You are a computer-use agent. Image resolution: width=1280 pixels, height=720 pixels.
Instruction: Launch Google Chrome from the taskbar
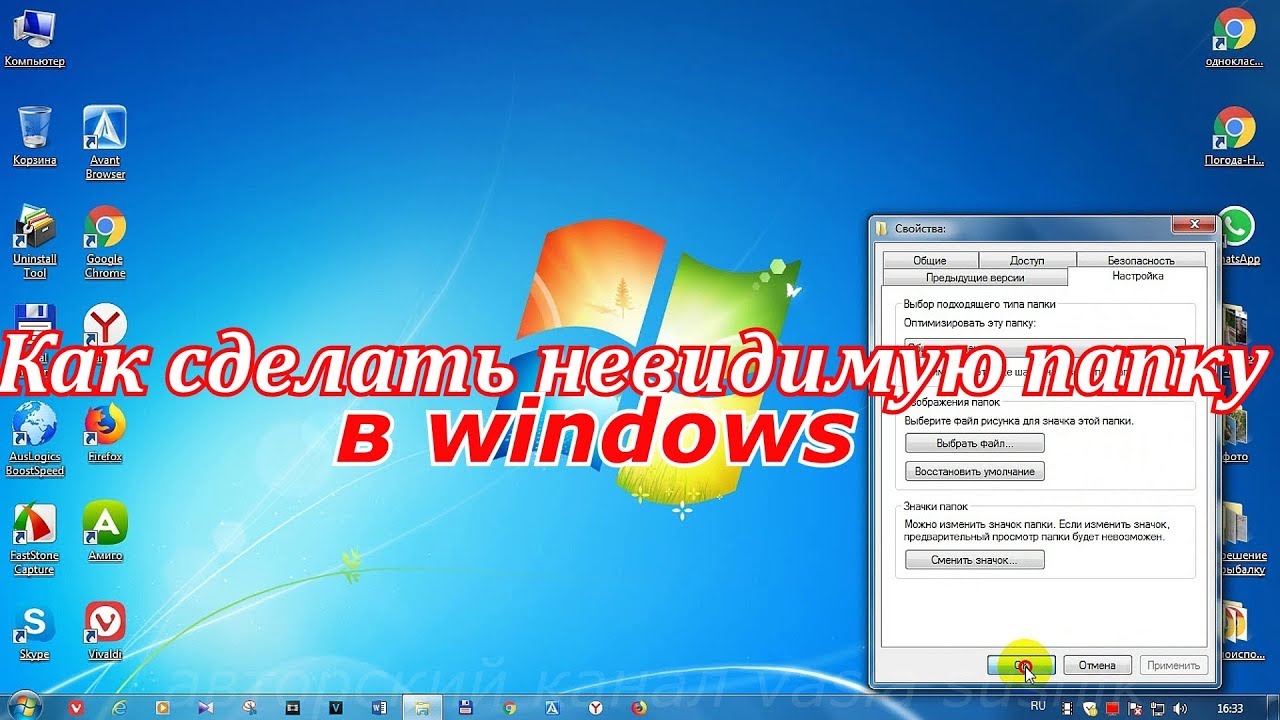(509, 707)
